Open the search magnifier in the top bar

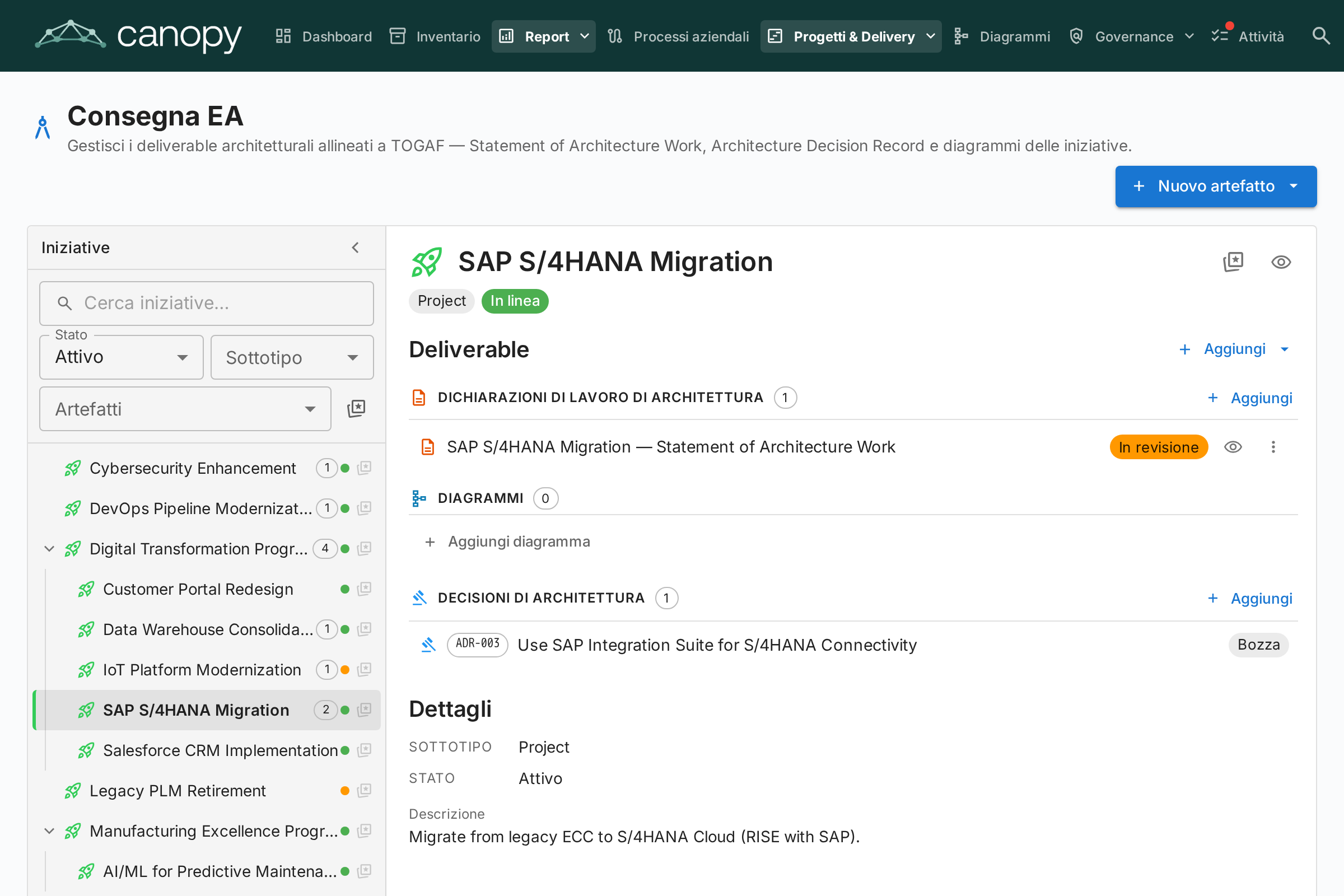pyautogui.click(x=1320, y=36)
